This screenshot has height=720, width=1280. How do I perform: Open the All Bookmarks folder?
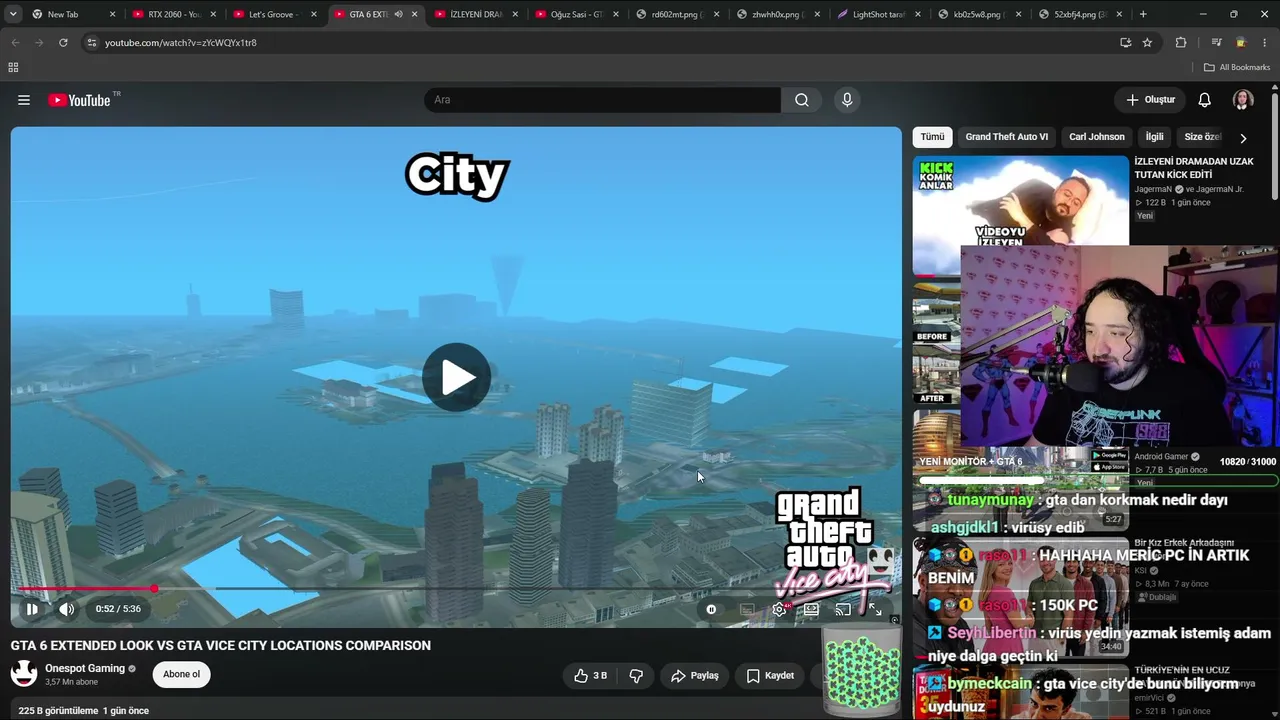coord(1237,67)
